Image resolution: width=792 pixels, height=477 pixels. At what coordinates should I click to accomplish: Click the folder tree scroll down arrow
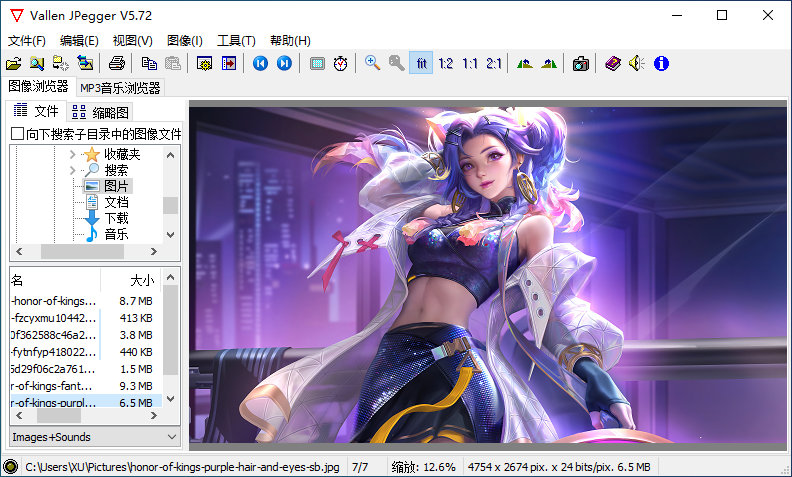point(170,235)
